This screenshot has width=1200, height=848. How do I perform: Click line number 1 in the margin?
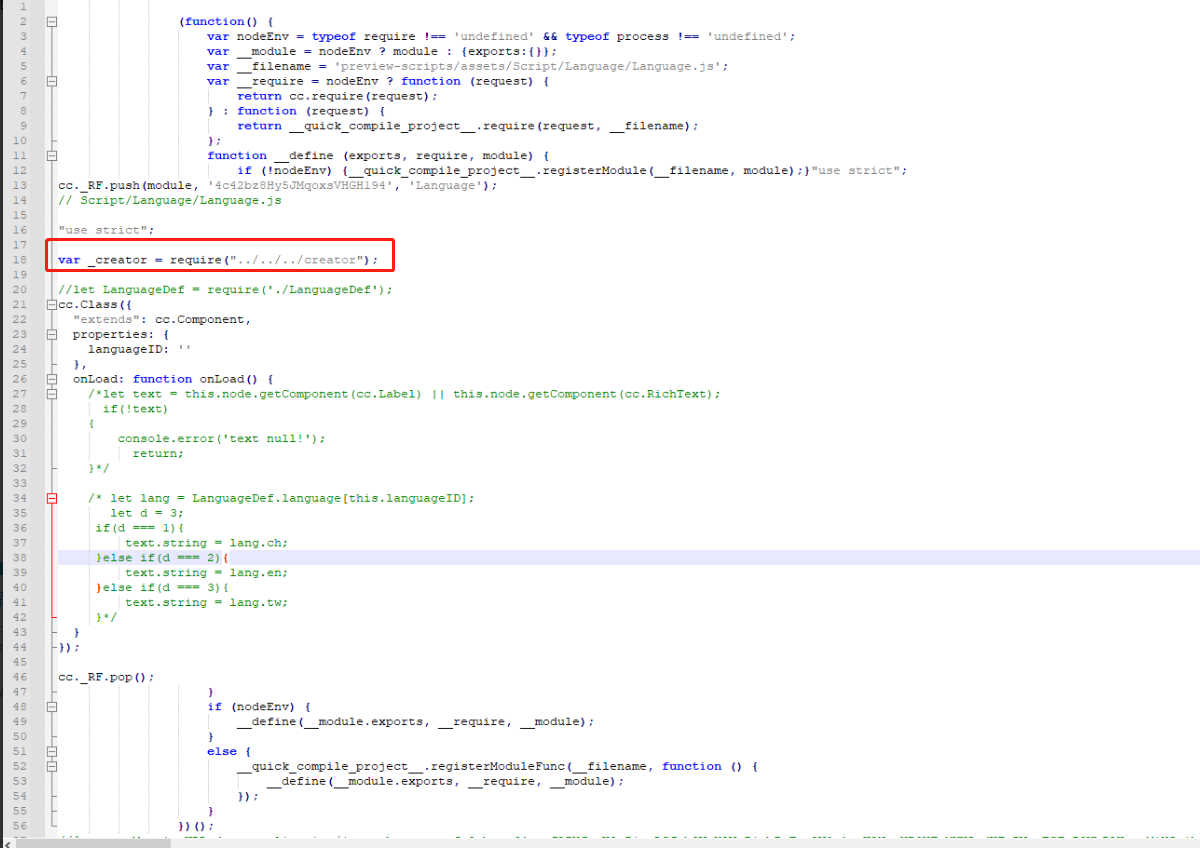24,7
